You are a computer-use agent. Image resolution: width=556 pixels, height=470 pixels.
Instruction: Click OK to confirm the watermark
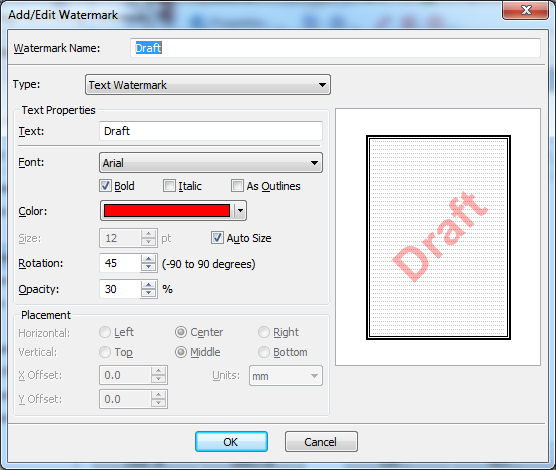231,442
